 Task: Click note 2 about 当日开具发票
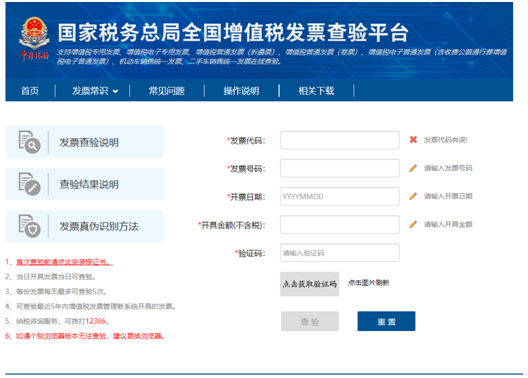coord(51,277)
